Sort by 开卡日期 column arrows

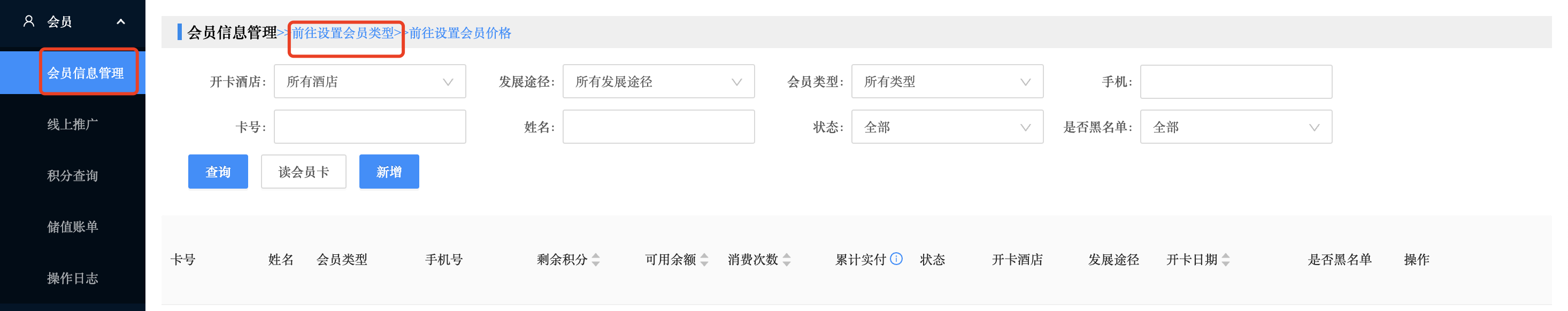pyautogui.click(x=1226, y=260)
